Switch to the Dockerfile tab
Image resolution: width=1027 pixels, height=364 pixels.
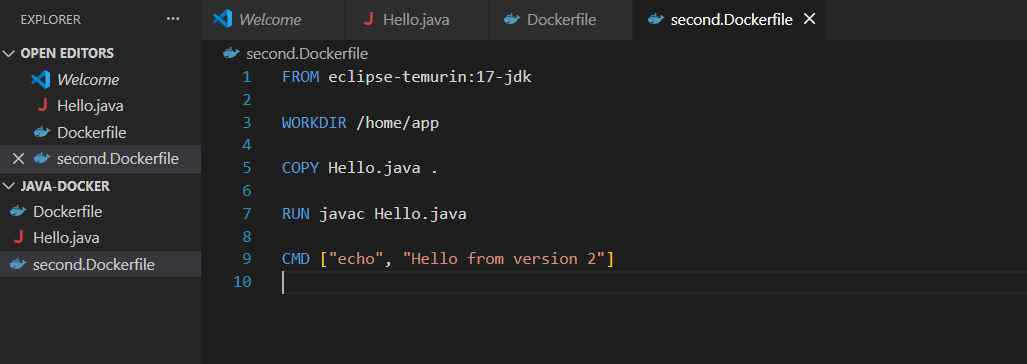tap(561, 20)
